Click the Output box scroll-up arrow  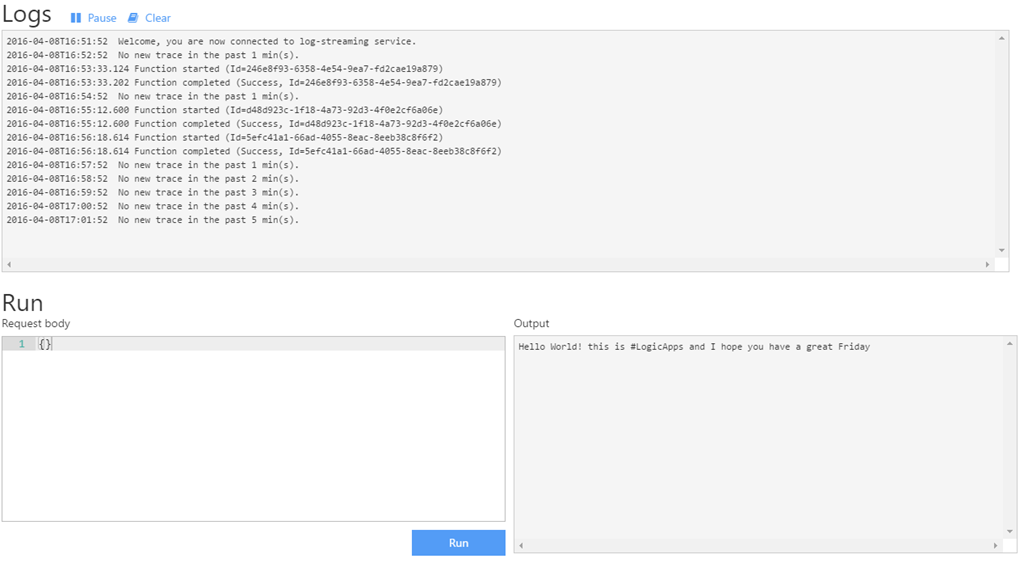[1009, 344]
